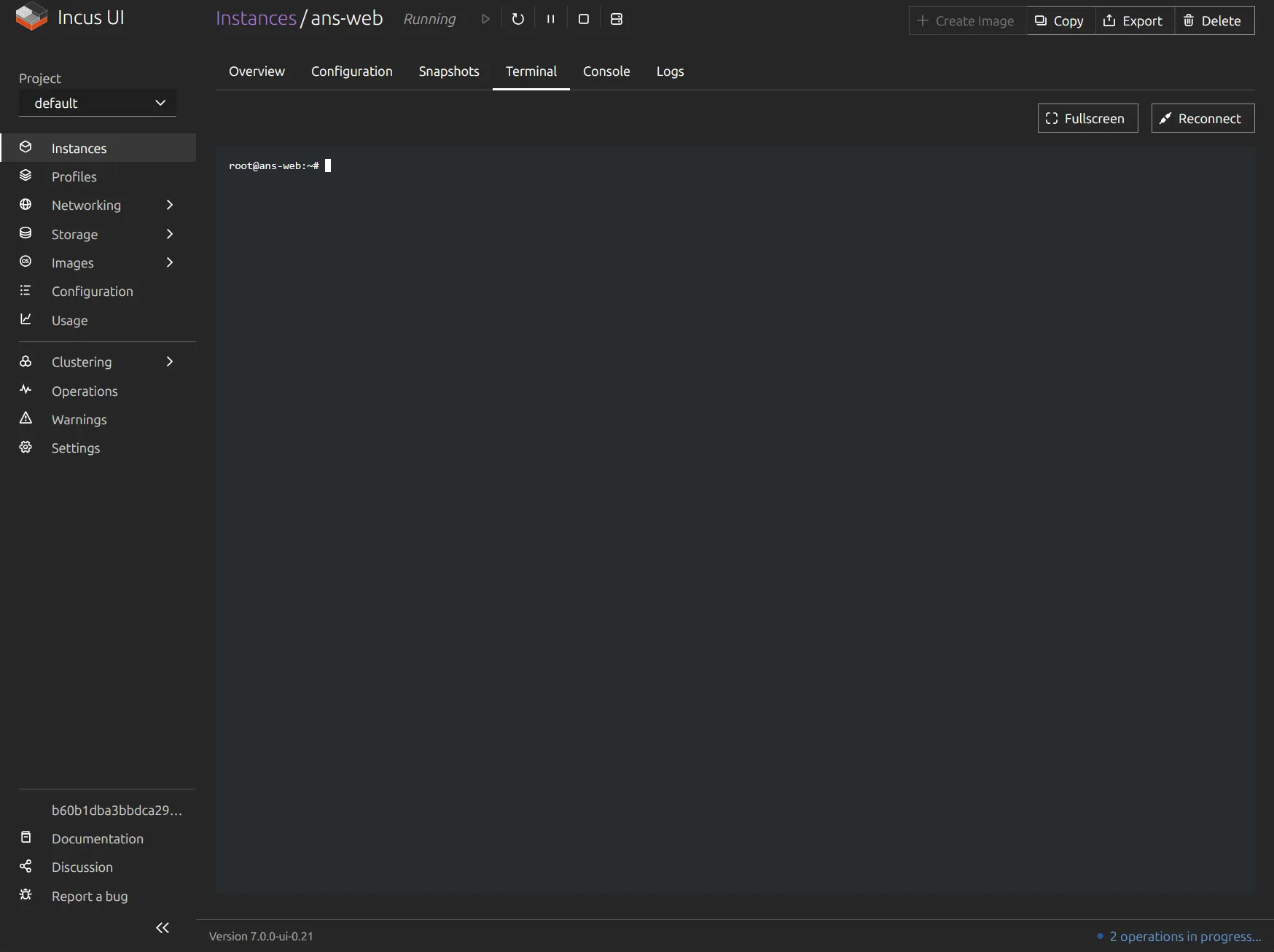Image resolution: width=1274 pixels, height=952 pixels.
Task: Start the instance with play icon
Action: tap(485, 19)
